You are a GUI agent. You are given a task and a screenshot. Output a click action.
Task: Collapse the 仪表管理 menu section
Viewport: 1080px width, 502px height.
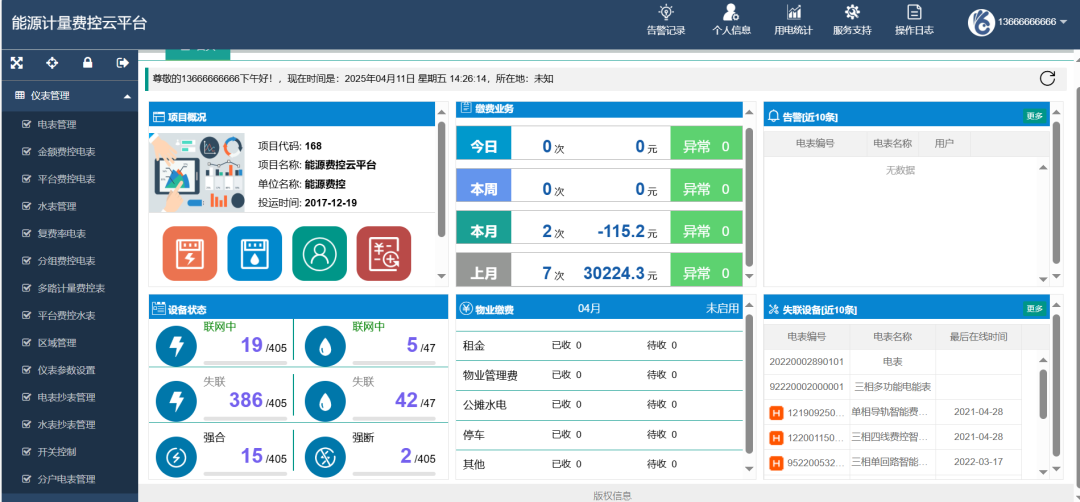click(x=127, y=97)
